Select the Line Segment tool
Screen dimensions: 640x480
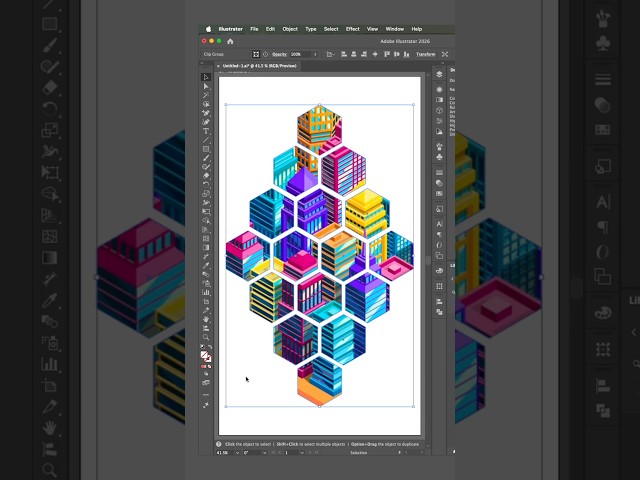[x=206, y=140]
